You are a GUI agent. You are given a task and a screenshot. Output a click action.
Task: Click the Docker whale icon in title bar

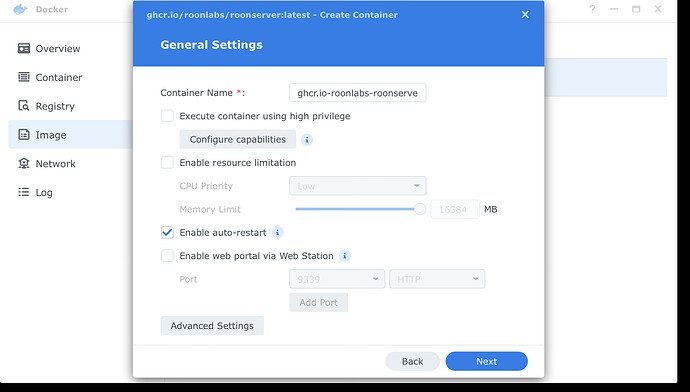pyautogui.click(x=20, y=9)
